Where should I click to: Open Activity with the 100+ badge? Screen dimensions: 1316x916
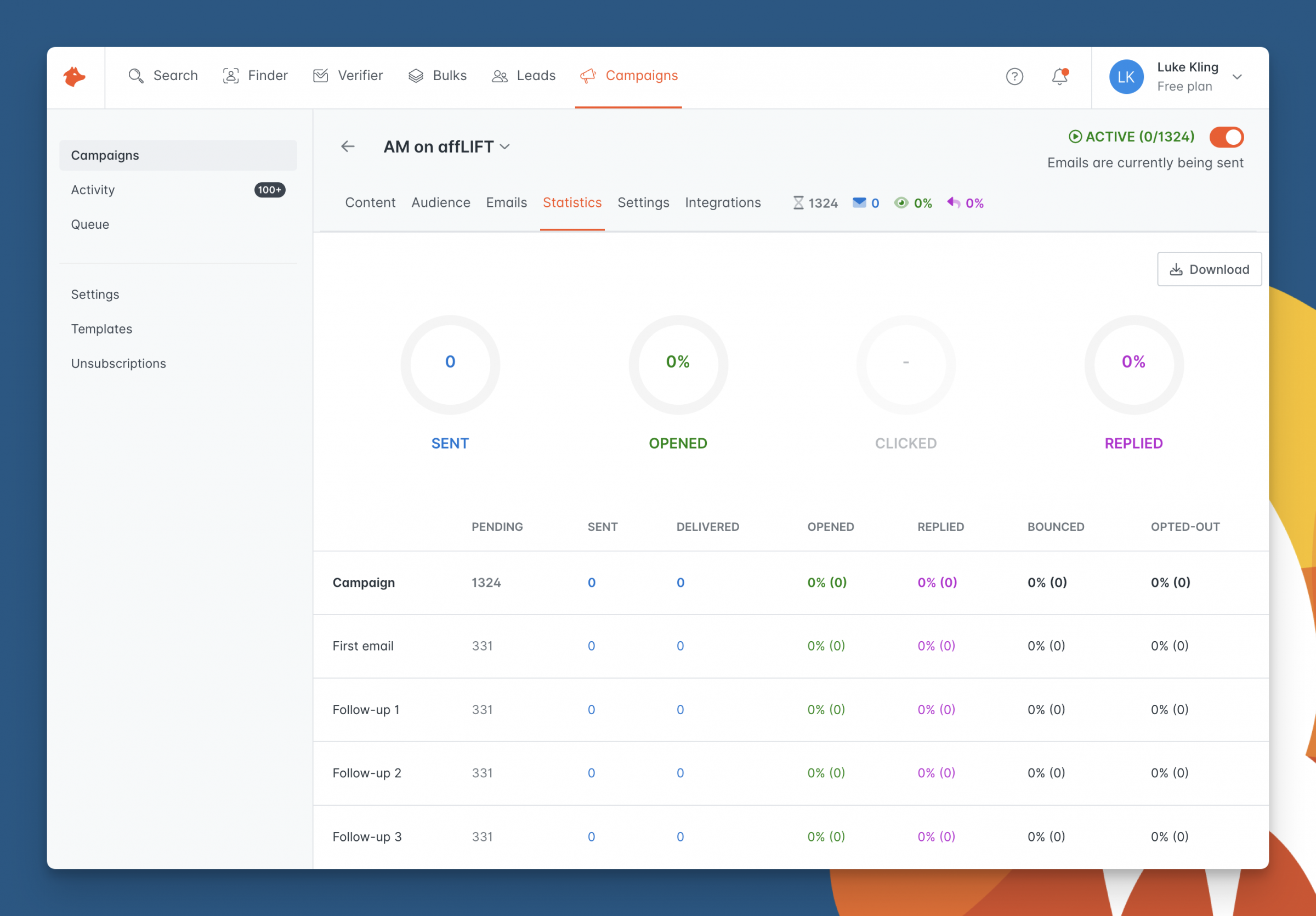(x=92, y=190)
